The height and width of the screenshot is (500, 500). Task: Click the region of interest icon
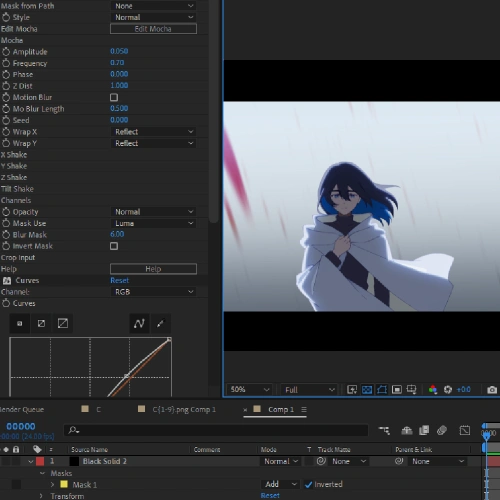[397, 389]
